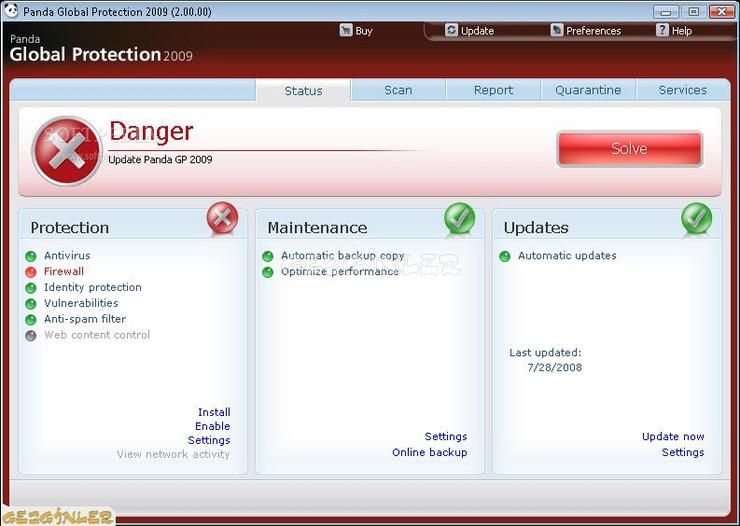
Task: Select the Firewall protection item
Action: coord(64,272)
